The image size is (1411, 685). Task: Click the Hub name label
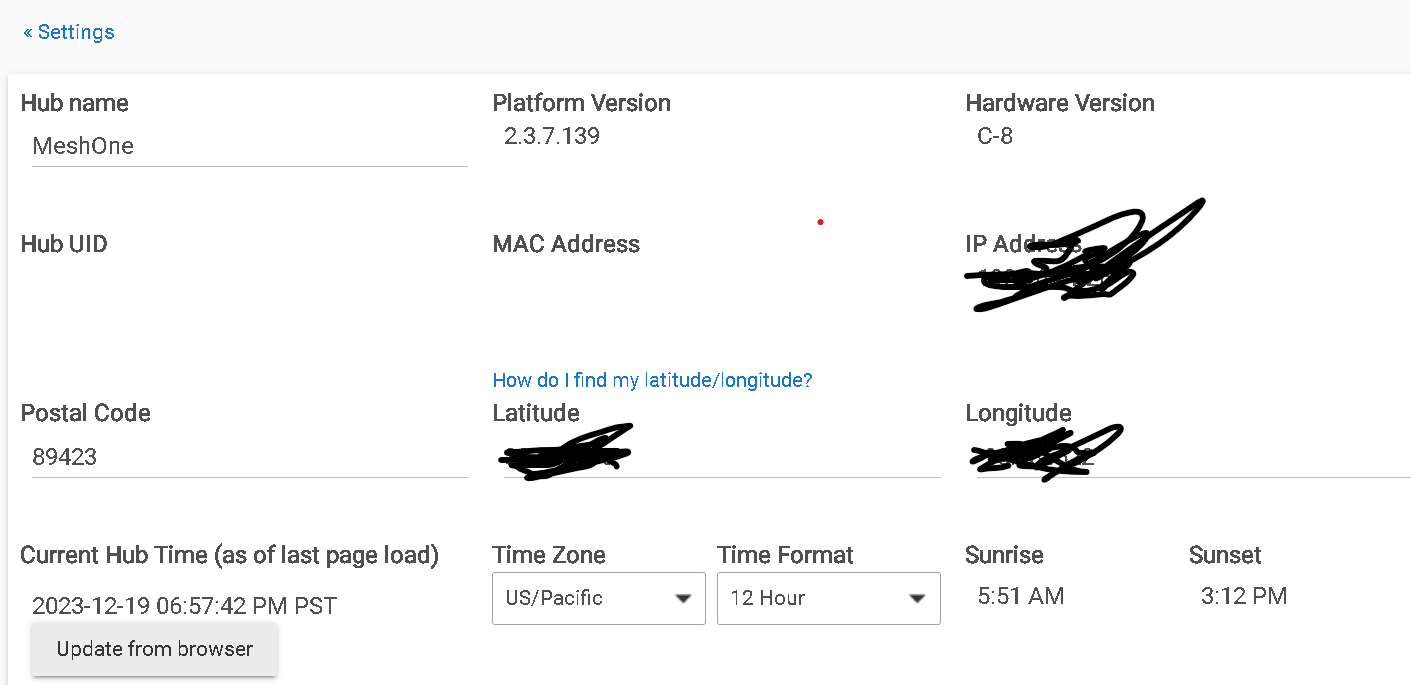(75, 103)
